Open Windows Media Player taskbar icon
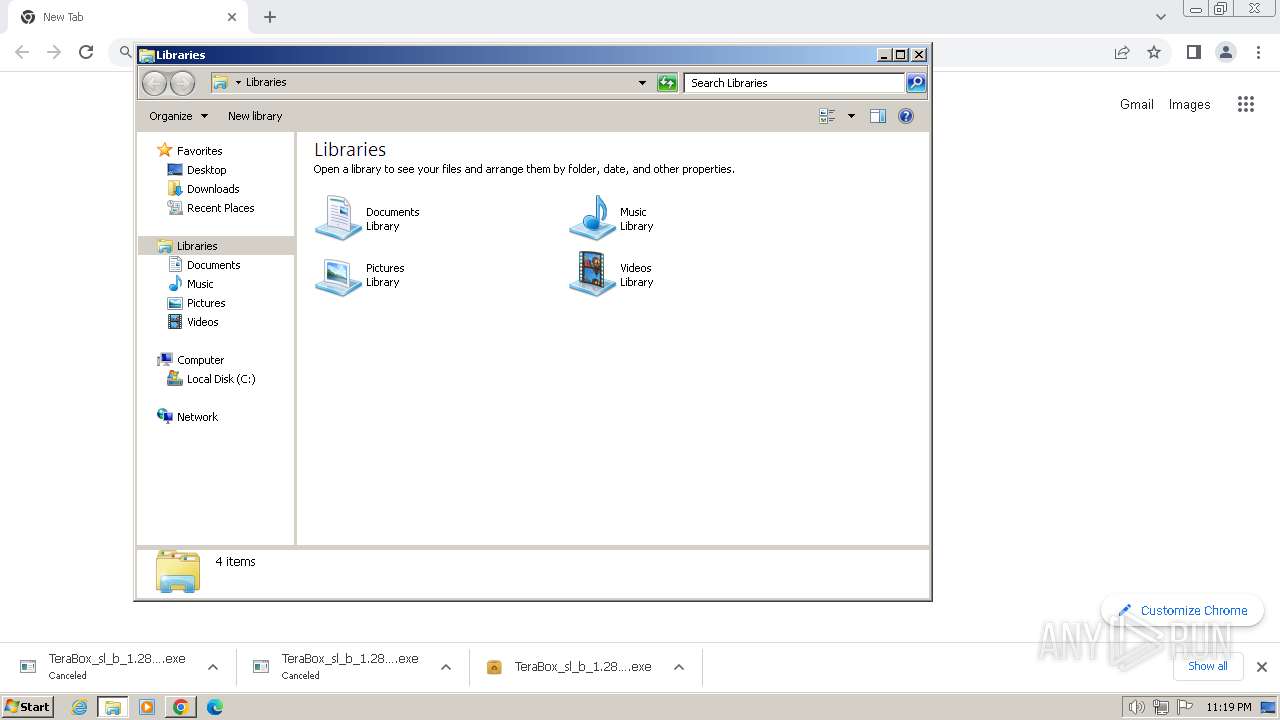This screenshot has height=720, width=1280. click(x=147, y=707)
